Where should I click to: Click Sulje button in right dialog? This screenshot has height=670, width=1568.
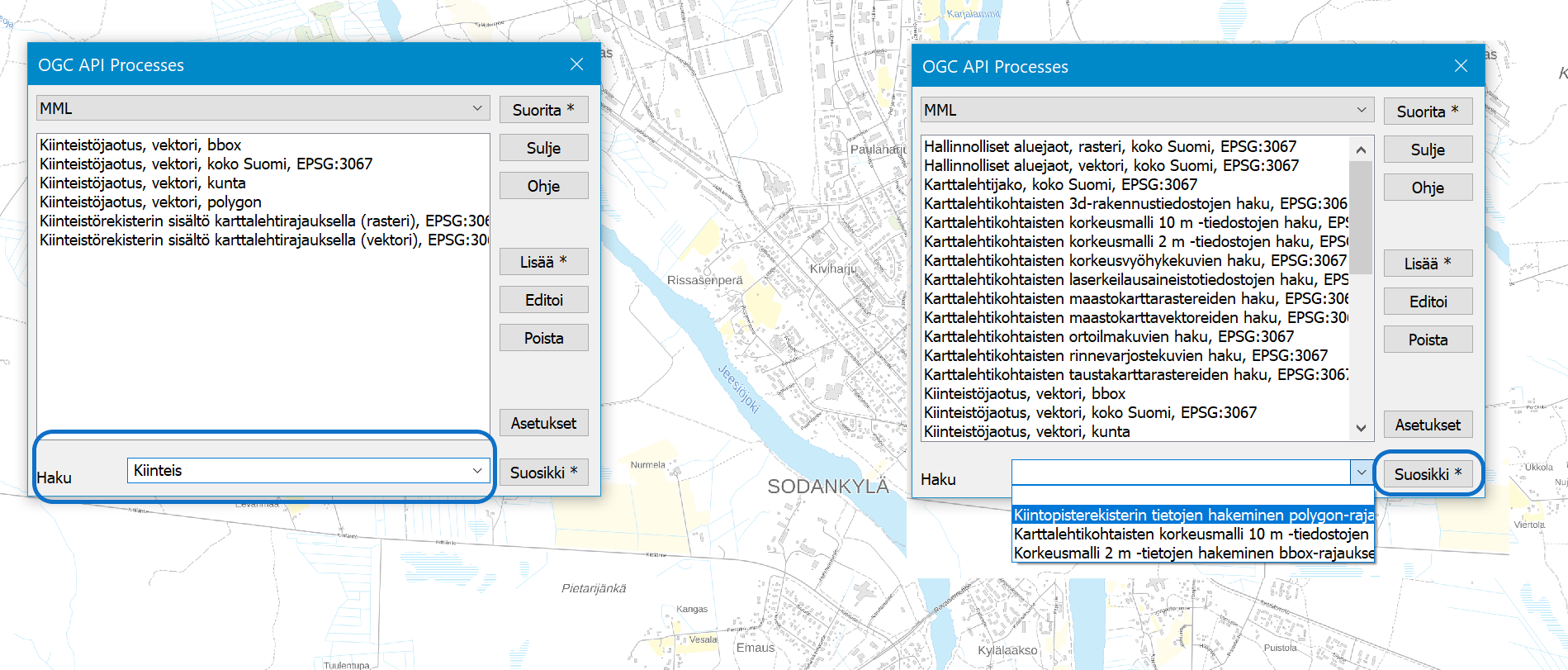click(x=1428, y=150)
